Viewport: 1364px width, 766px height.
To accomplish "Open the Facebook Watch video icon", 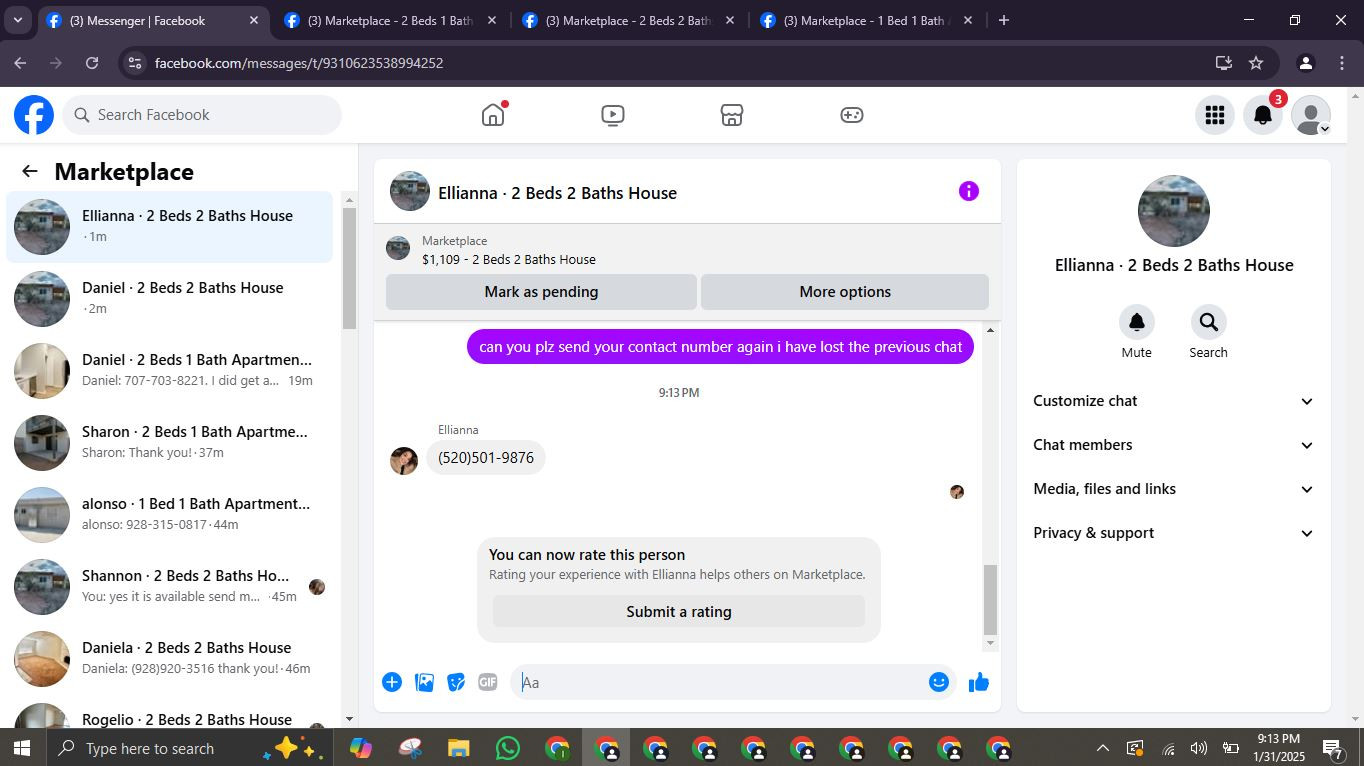I will pos(613,115).
